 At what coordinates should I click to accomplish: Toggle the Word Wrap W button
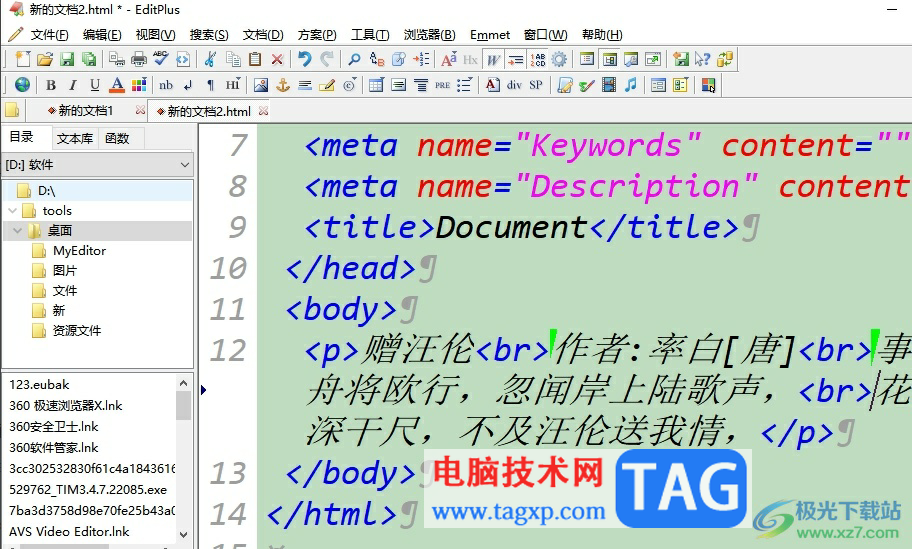point(493,59)
